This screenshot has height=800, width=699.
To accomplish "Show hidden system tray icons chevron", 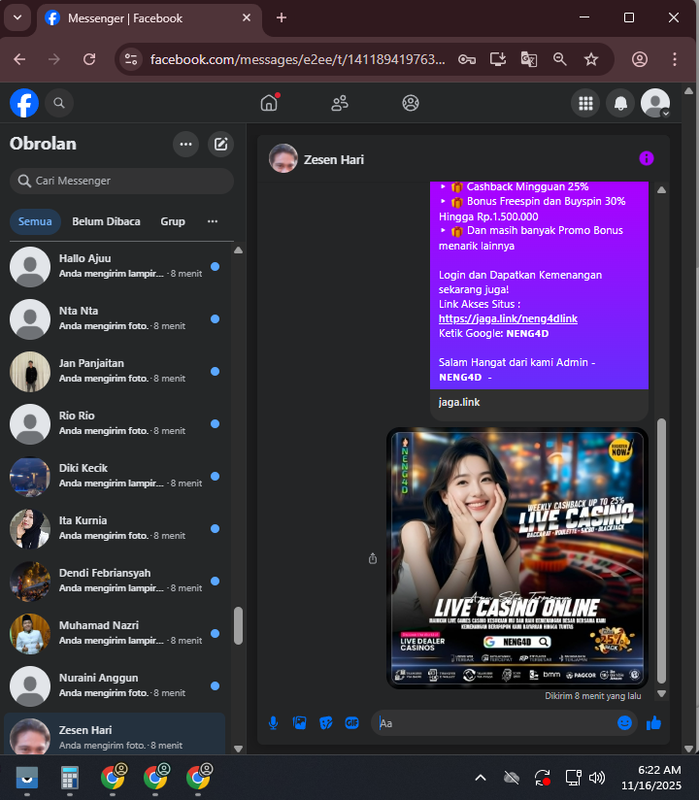I will pyautogui.click(x=480, y=778).
